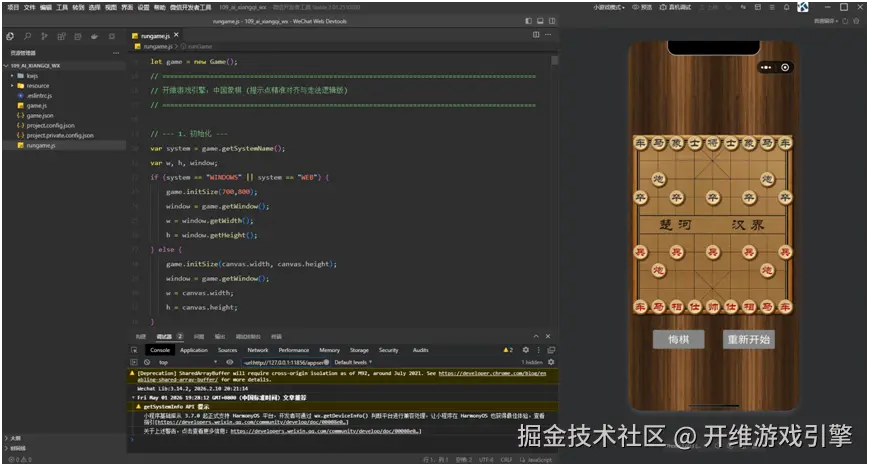Image resolution: width=869 pixels, height=466 pixels.
Task: Clear console with the ban icon
Action: (147, 362)
